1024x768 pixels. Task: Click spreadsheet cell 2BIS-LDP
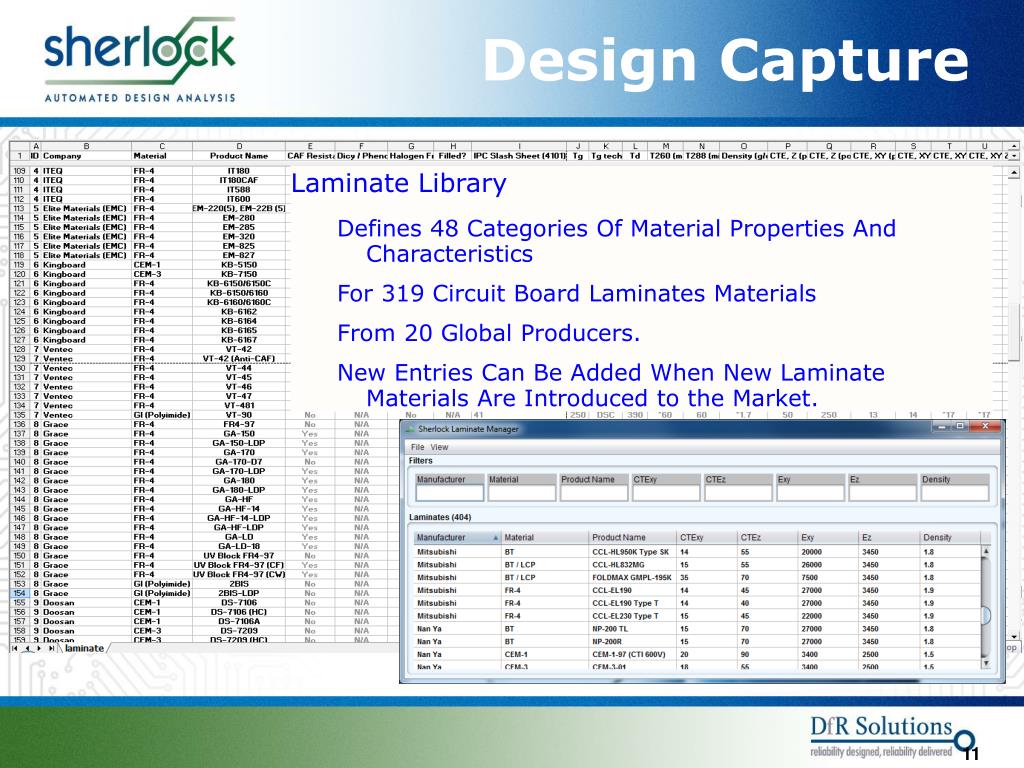click(239, 593)
